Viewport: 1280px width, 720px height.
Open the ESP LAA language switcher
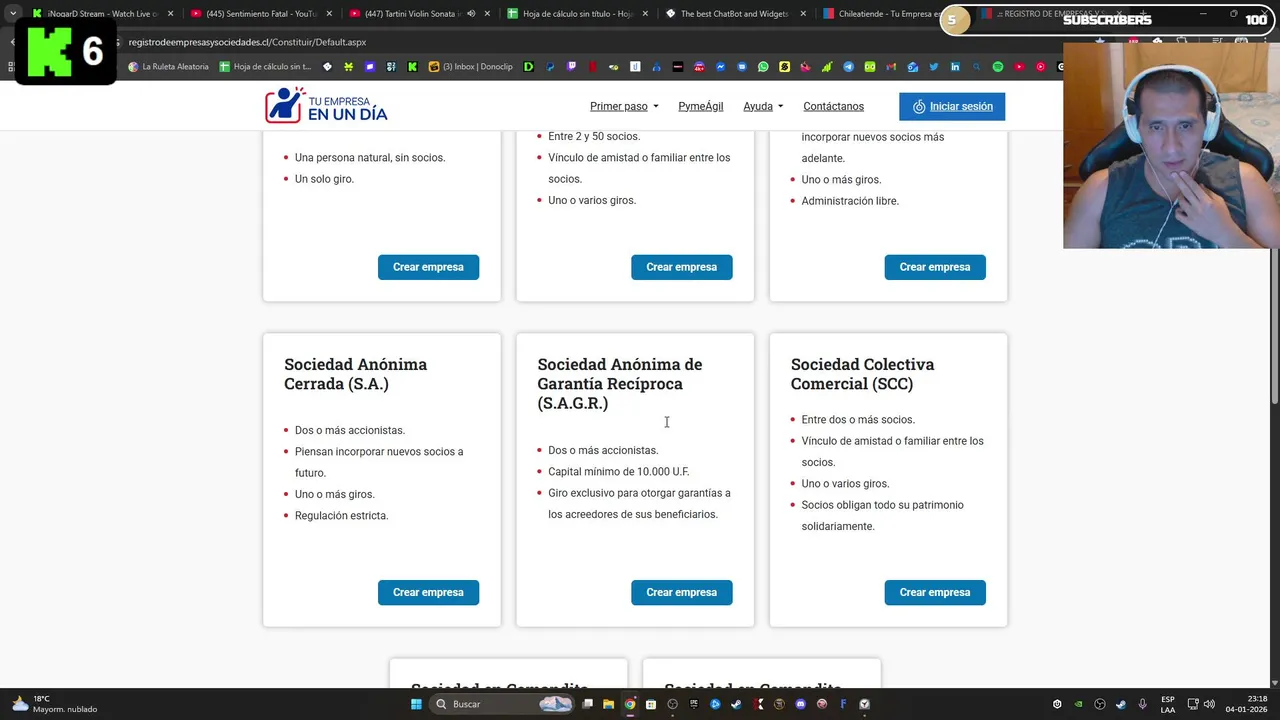coord(1168,704)
